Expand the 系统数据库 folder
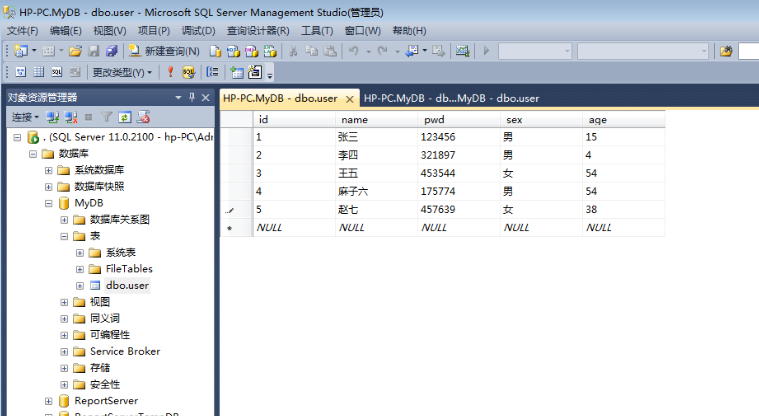This screenshot has width=759, height=416. (x=48, y=170)
